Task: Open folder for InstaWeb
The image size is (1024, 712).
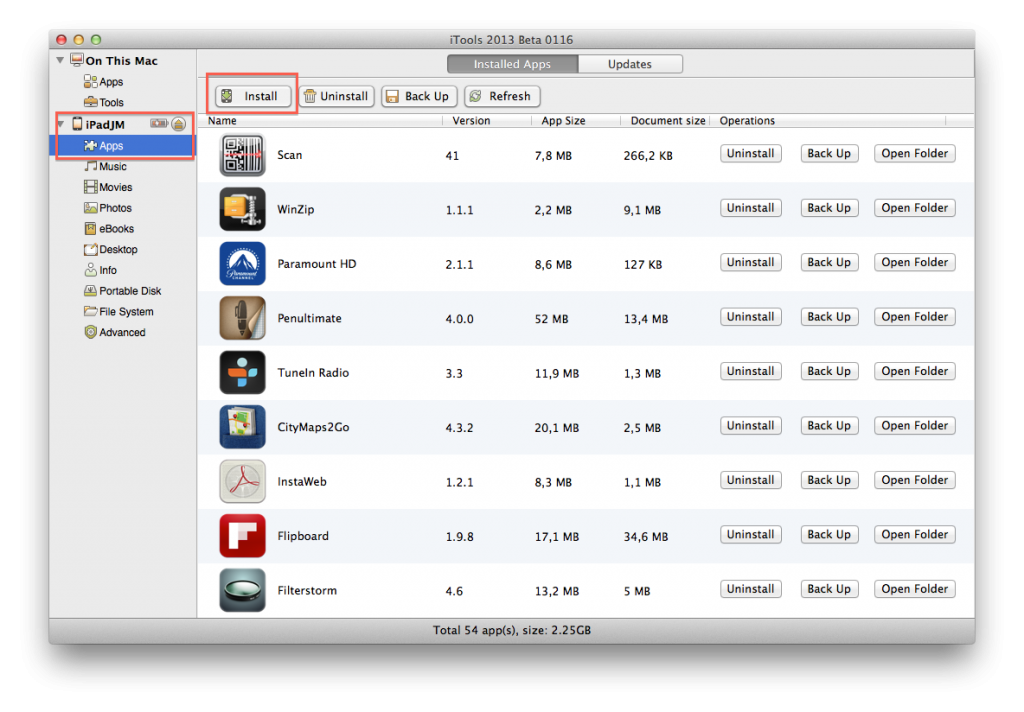Action: [915, 480]
